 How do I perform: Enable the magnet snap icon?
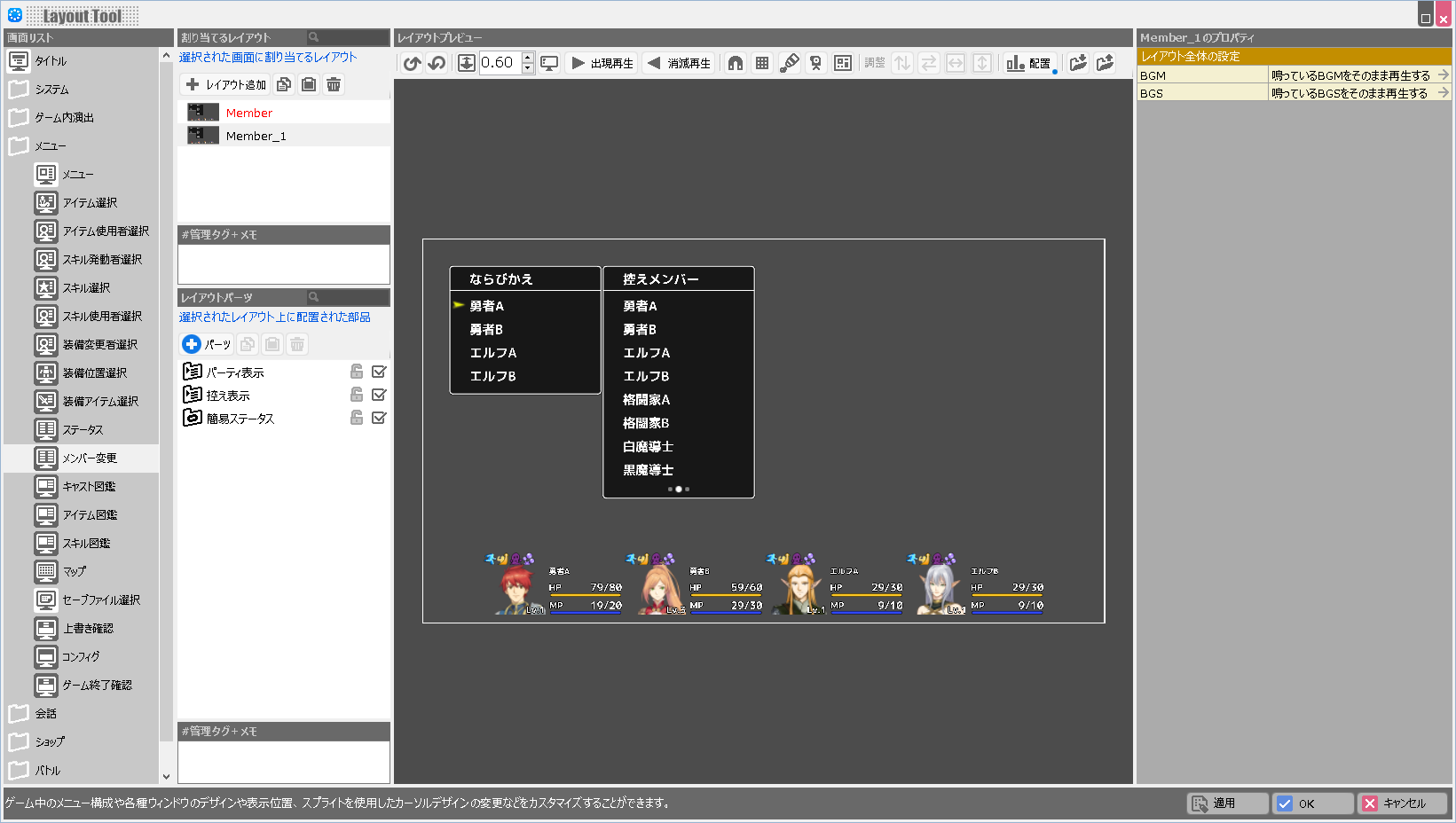point(736,63)
